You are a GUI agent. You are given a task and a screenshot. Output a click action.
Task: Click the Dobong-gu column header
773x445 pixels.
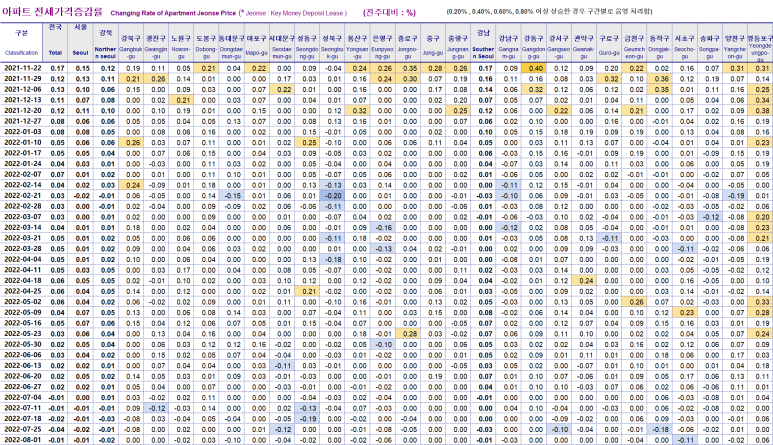click(x=206, y=42)
